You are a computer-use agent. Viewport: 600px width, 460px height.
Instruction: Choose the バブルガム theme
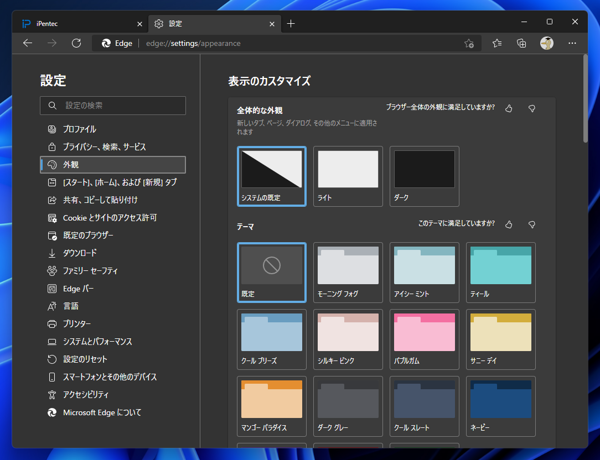(x=424, y=339)
